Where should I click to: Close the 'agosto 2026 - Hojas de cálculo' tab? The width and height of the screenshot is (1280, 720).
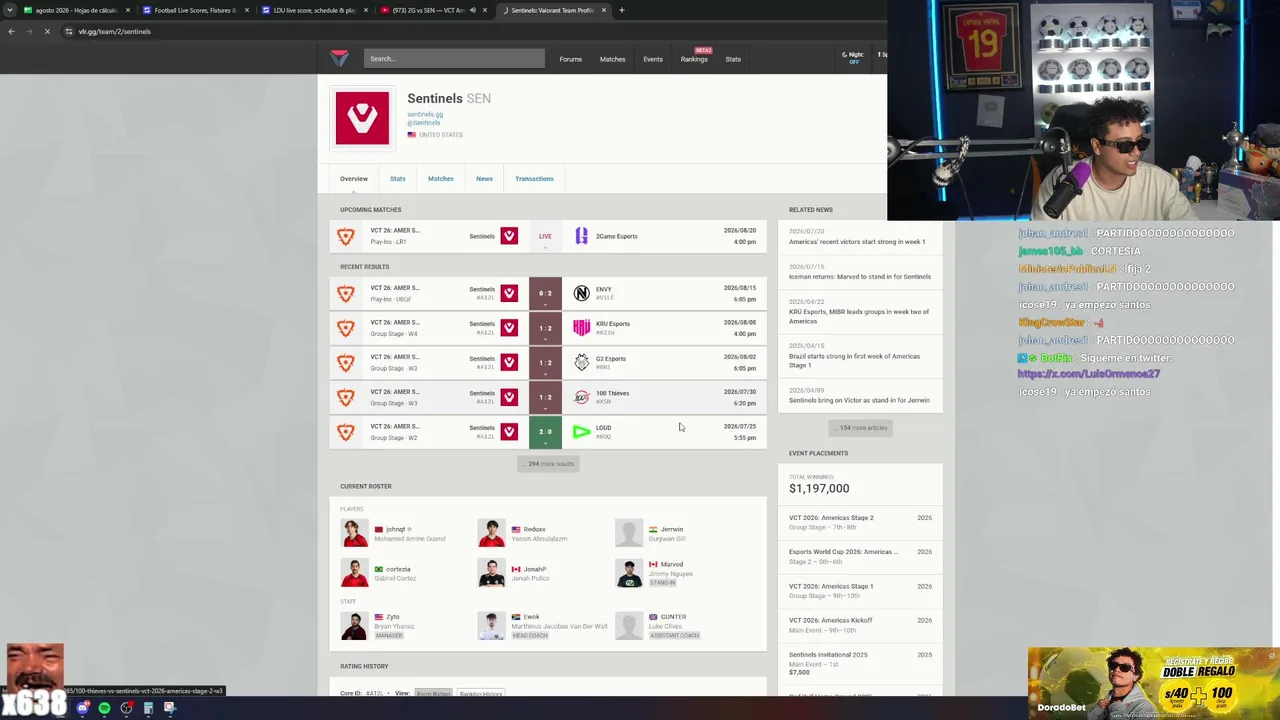point(127,10)
